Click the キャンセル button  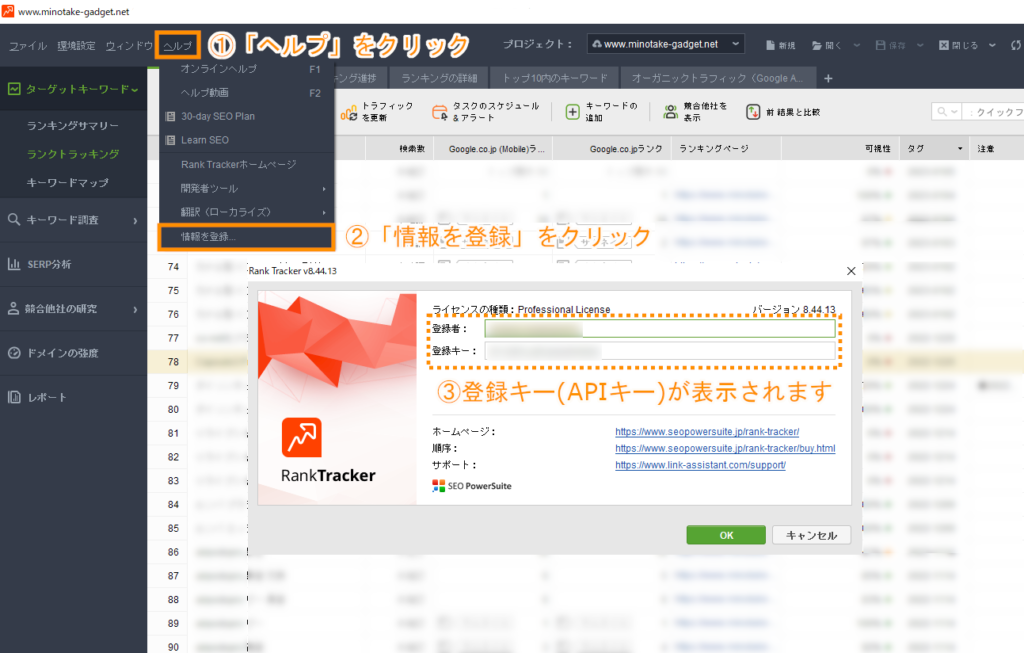(811, 535)
